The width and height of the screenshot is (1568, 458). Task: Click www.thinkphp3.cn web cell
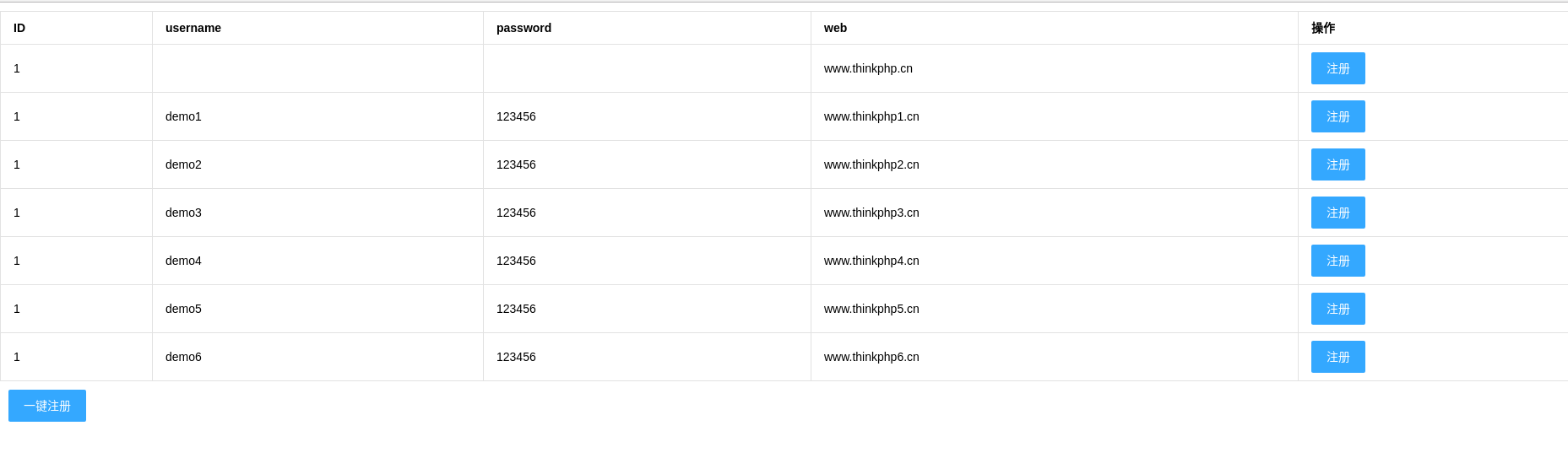pyautogui.click(x=1055, y=213)
